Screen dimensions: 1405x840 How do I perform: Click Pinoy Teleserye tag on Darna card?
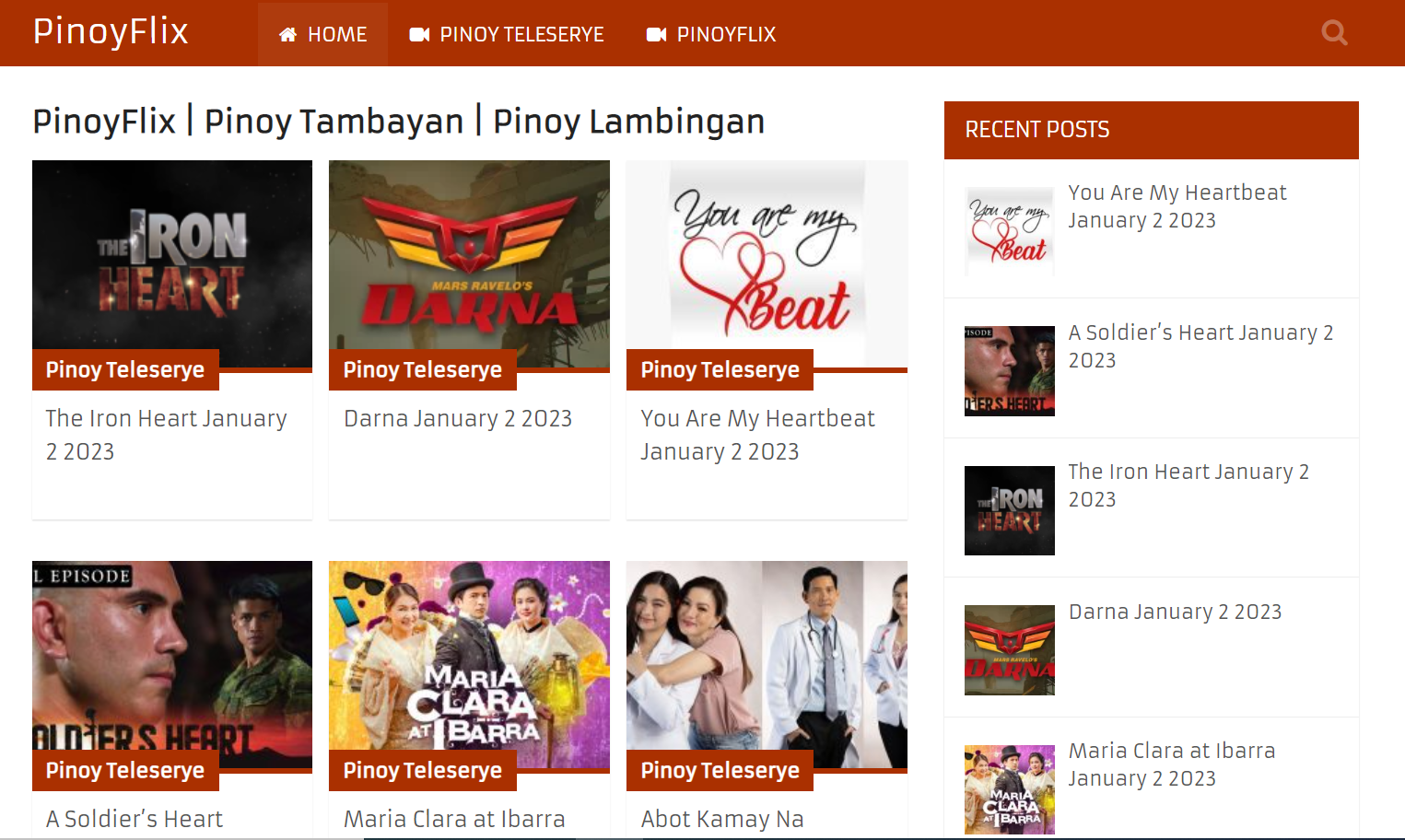click(x=423, y=370)
